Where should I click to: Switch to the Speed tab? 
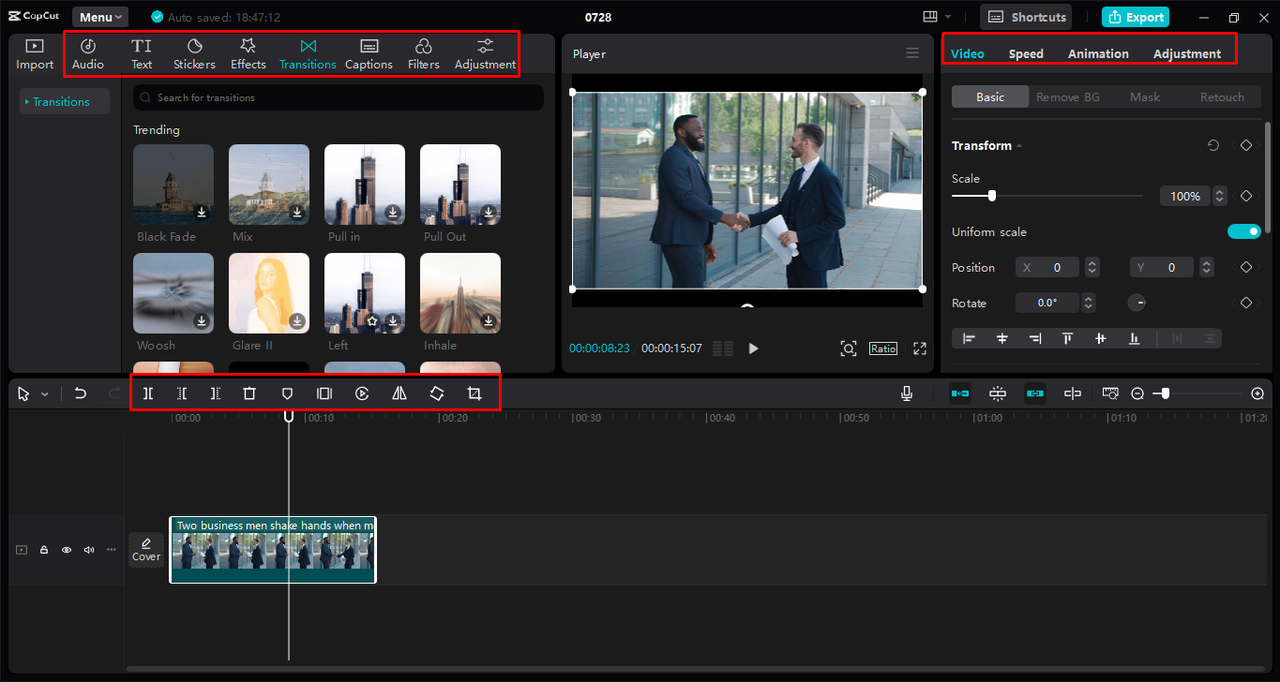pos(1026,54)
